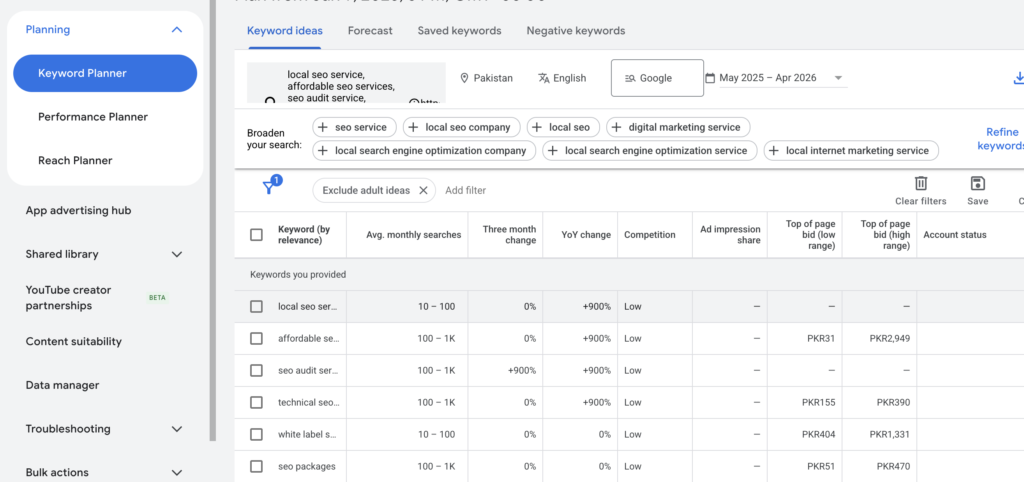Viewport: 1024px width, 482px height.
Task: Open the Negative keywords tab
Action: click(576, 31)
